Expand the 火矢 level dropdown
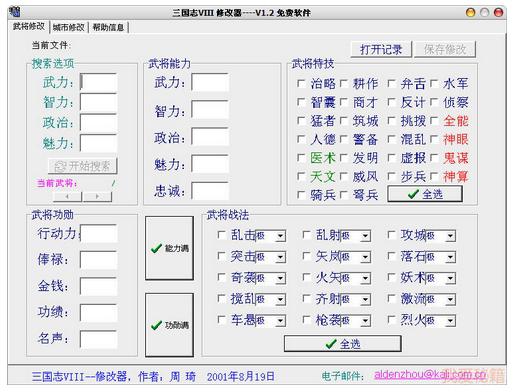 click(366, 278)
